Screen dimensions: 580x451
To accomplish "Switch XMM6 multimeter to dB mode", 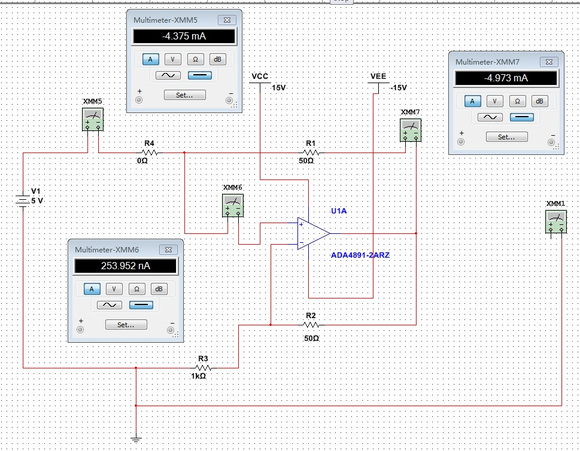I will [159, 289].
